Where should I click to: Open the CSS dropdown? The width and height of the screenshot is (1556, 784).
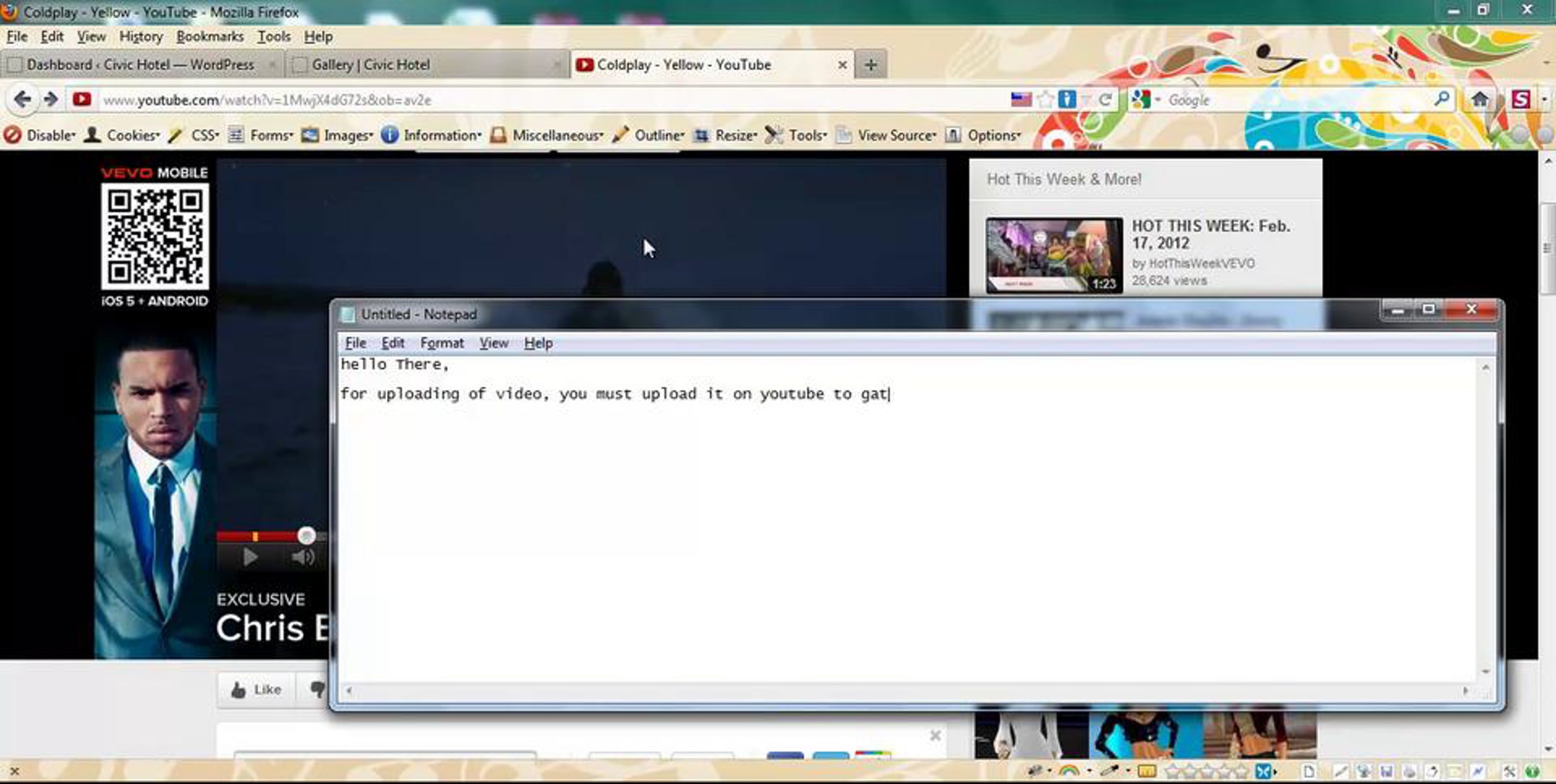coord(194,135)
